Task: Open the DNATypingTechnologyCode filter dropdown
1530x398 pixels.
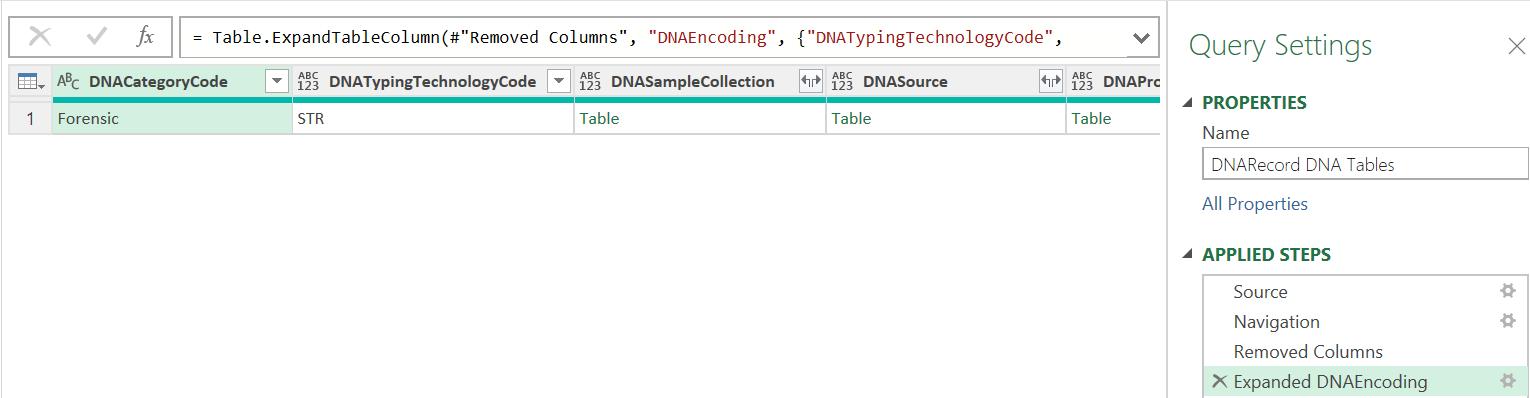Action: tap(560, 82)
